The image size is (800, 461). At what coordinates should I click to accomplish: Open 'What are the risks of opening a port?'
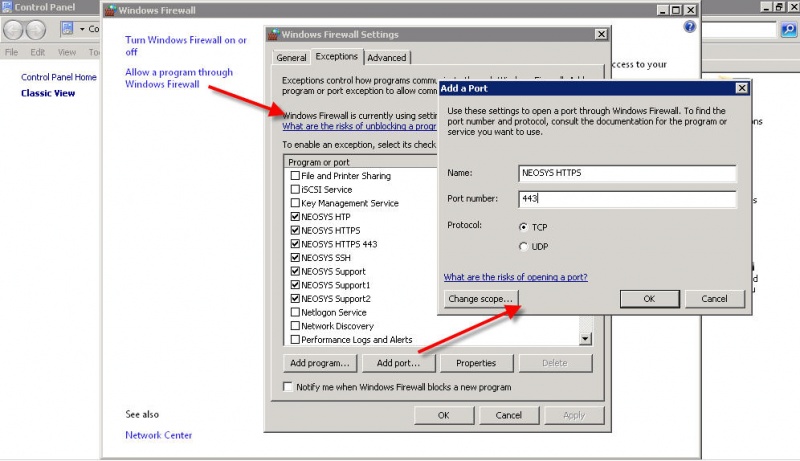pos(515,277)
